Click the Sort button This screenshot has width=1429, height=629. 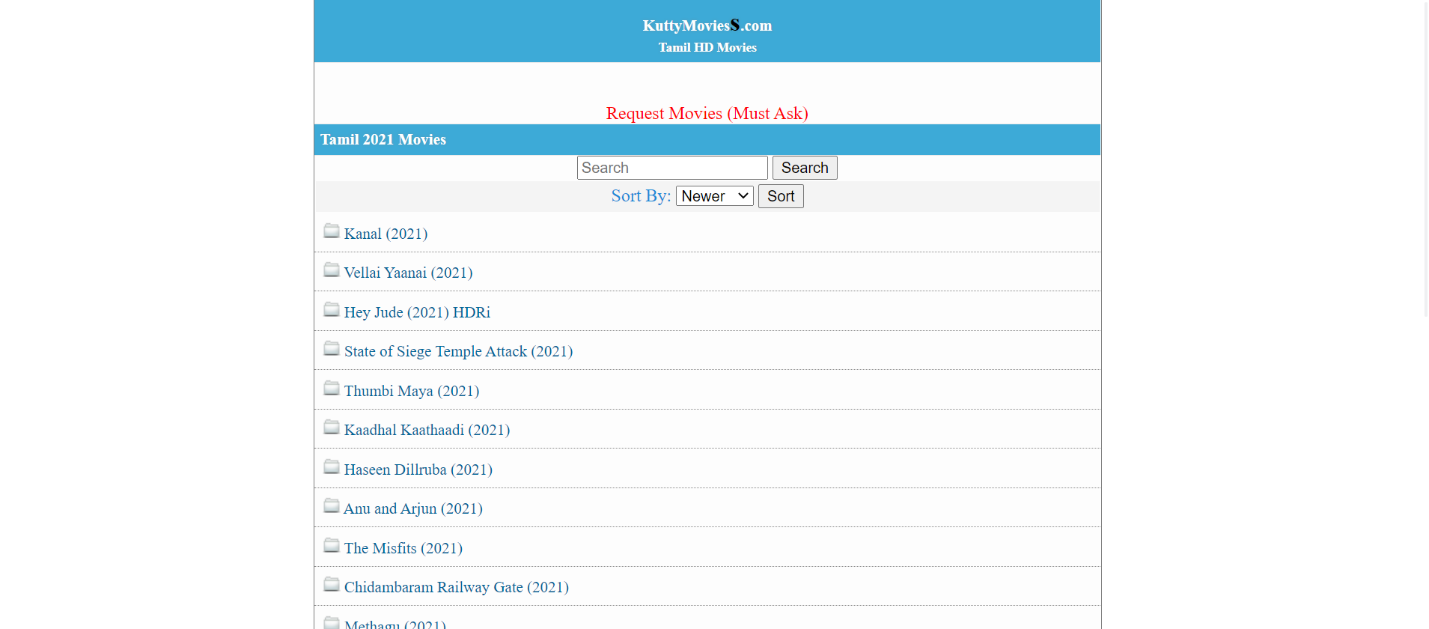tap(781, 196)
